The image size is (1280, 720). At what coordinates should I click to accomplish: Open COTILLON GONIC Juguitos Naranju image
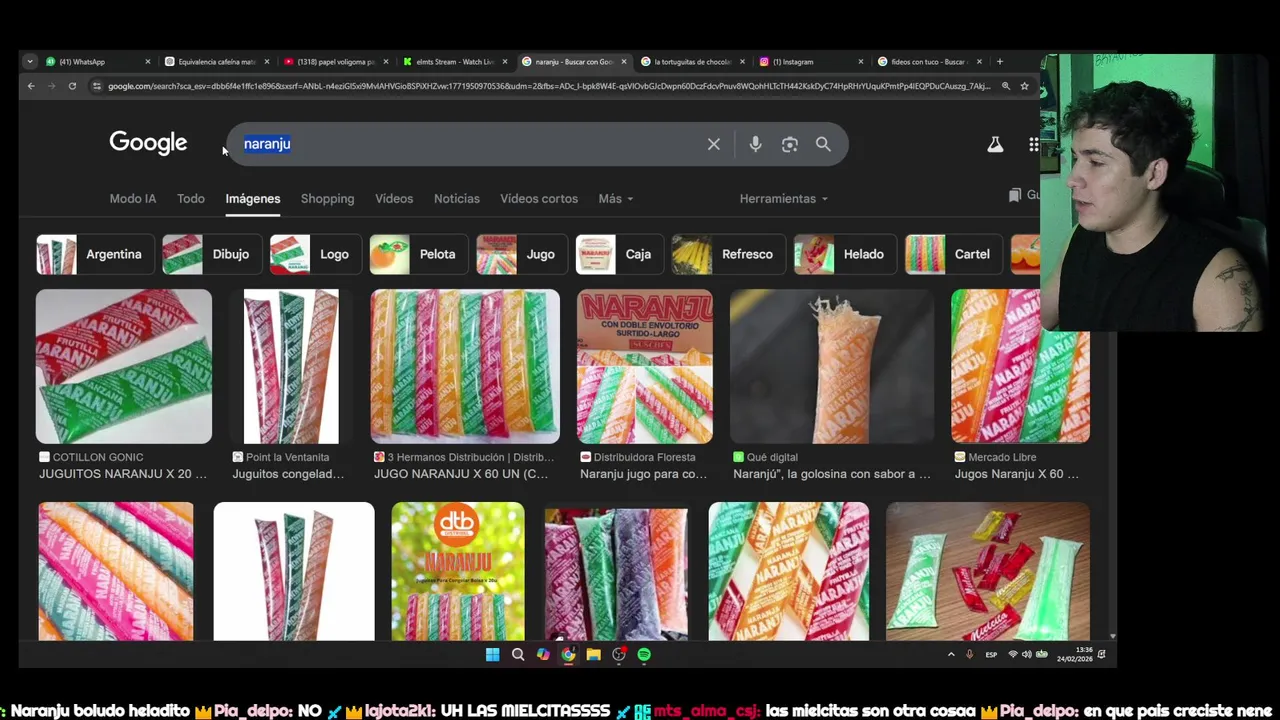click(124, 366)
